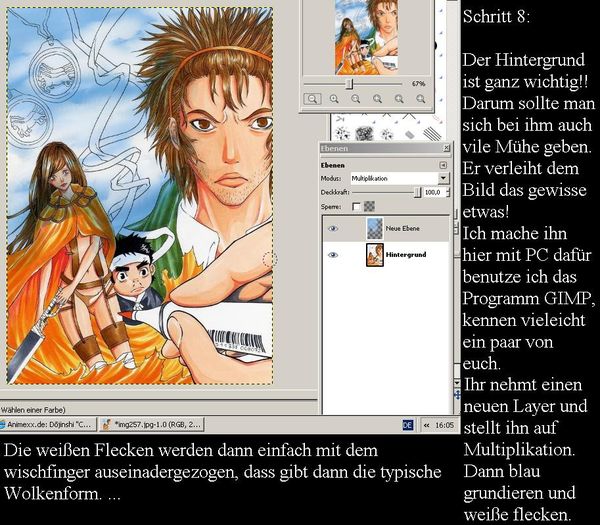
Task: Click the fill-window zoom icon in navigation
Action: [399, 99]
